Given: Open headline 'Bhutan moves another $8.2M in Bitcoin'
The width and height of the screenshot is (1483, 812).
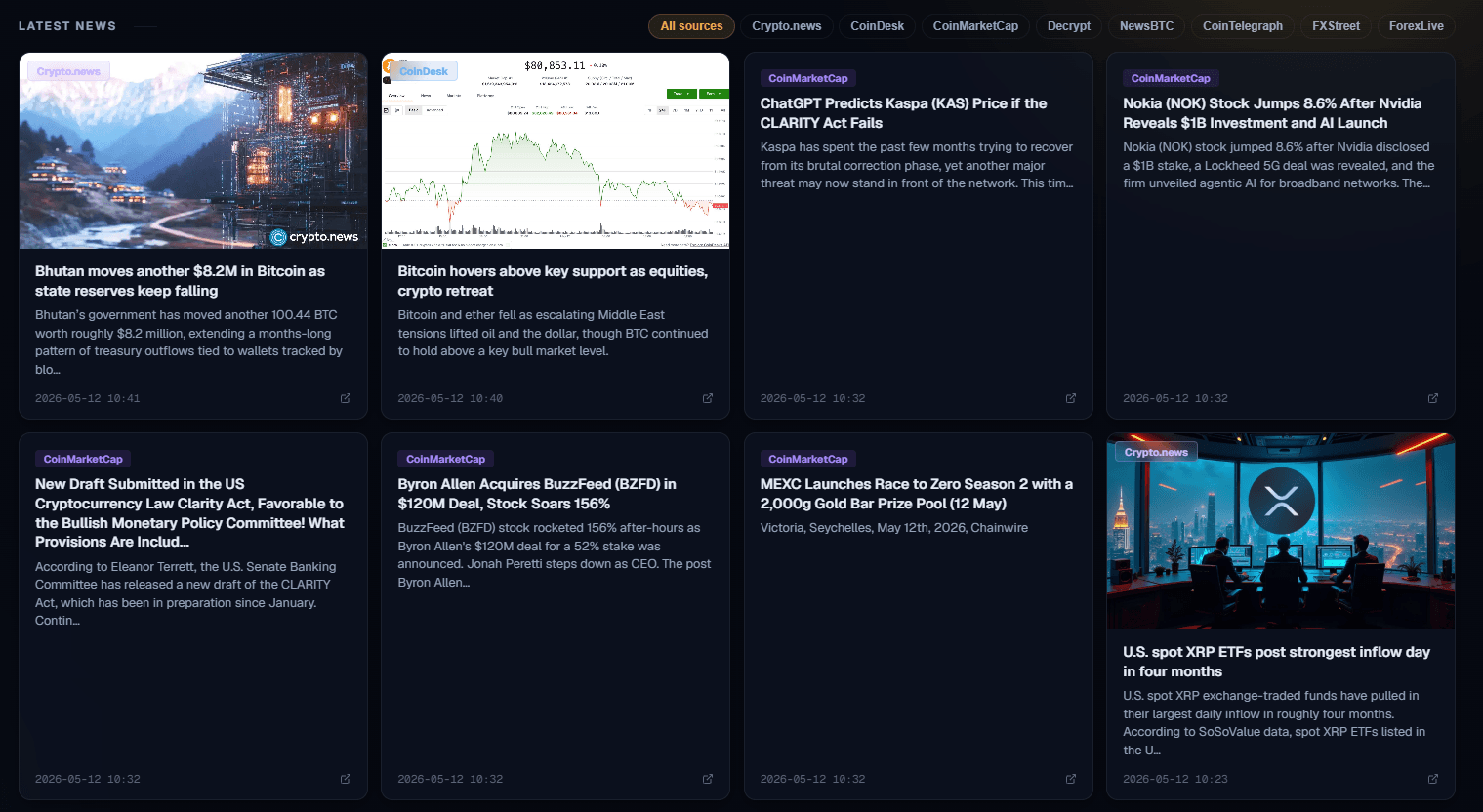Looking at the screenshot, I should click(x=180, y=281).
